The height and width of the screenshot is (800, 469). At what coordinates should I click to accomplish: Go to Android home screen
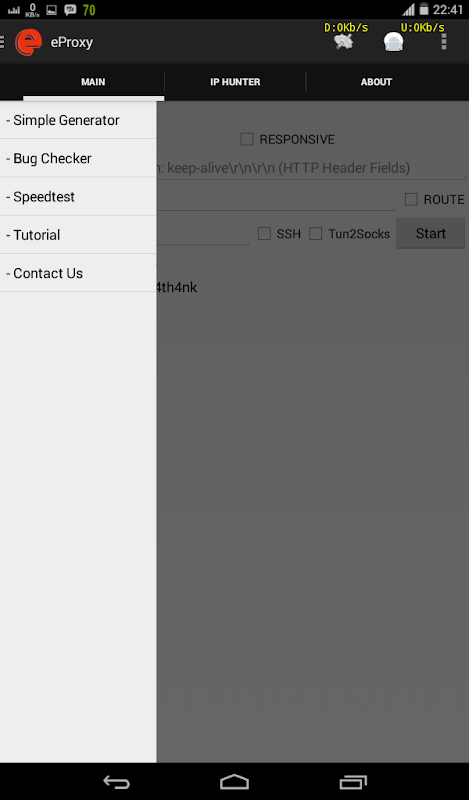(x=234, y=782)
